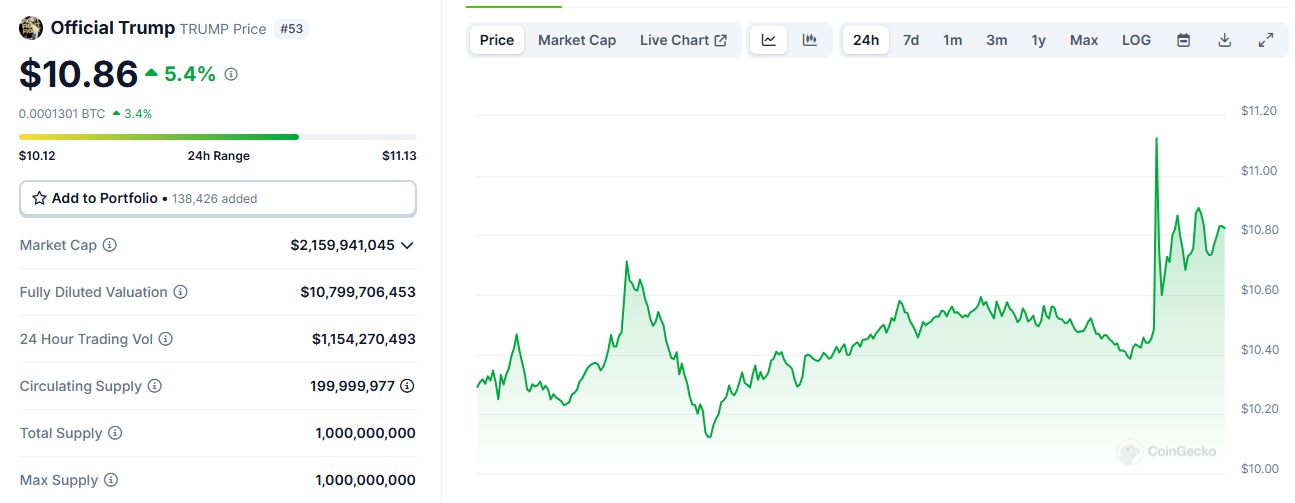Screen dimensions: 1295x503
Task: Click the info icon next to Circulating Supply label
Action: (x=155, y=386)
